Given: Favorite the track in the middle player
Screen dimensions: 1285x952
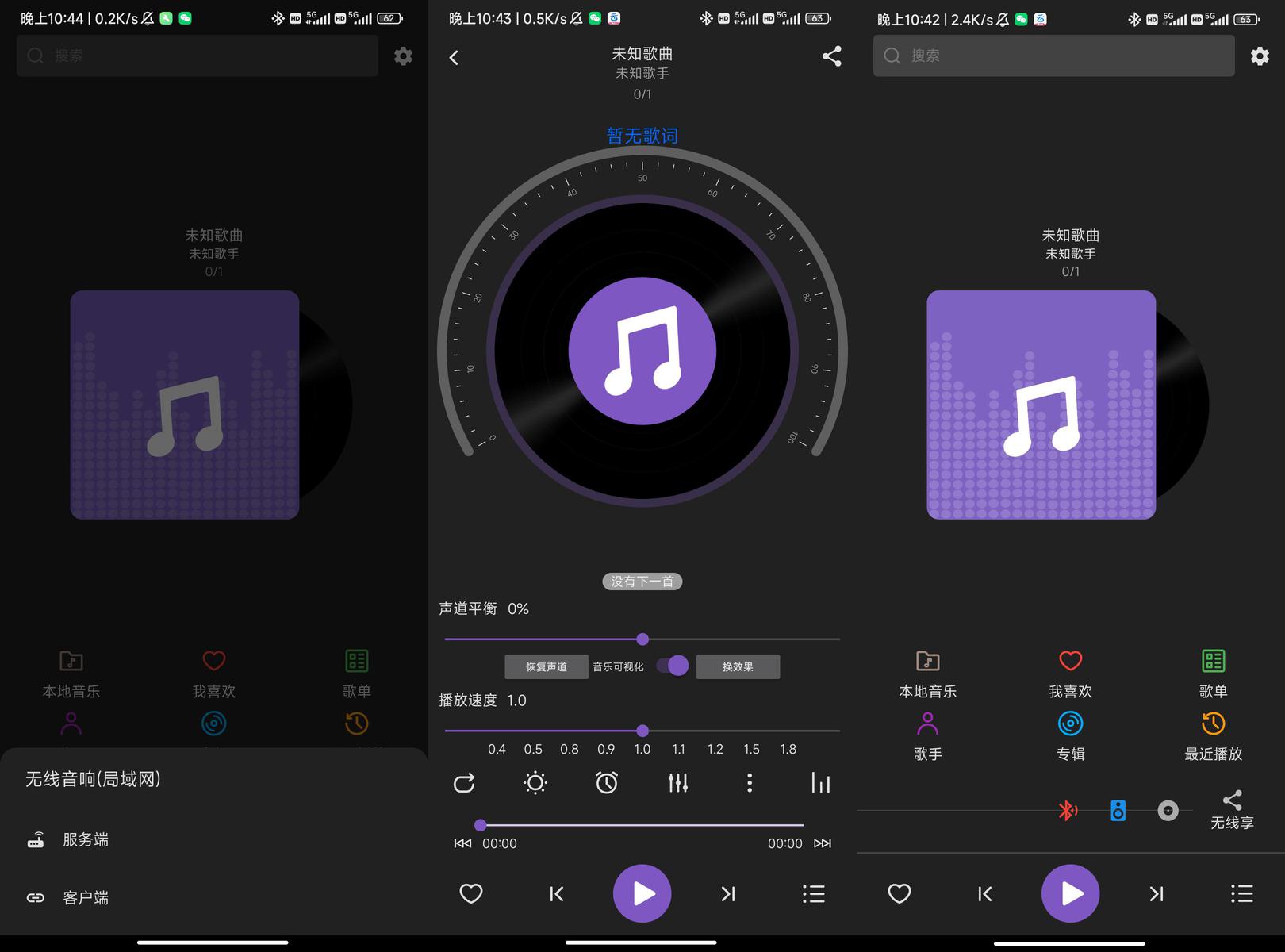Looking at the screenshot, I should (x=471, y=894).
